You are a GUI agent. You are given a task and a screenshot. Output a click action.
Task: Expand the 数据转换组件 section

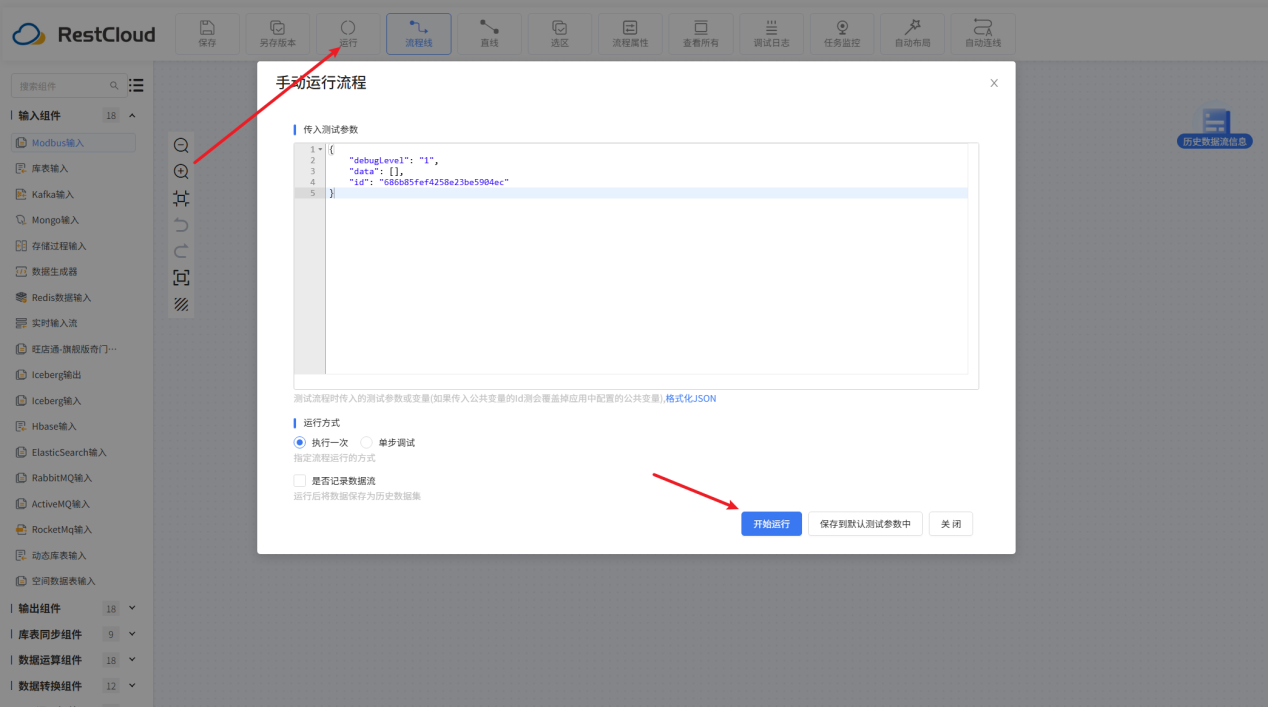(132, 686)
